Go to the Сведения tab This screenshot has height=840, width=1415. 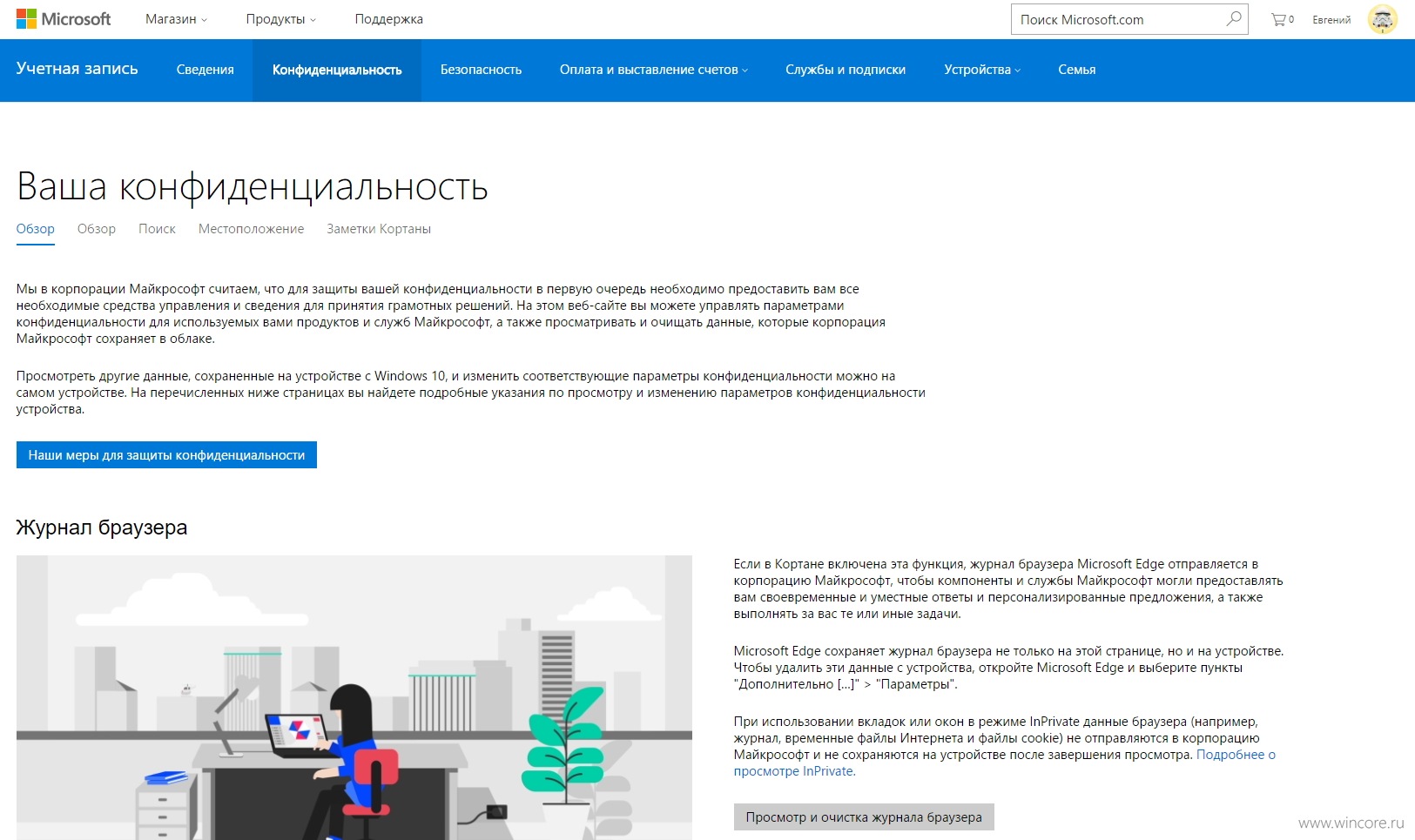click(x=205, y=70)
